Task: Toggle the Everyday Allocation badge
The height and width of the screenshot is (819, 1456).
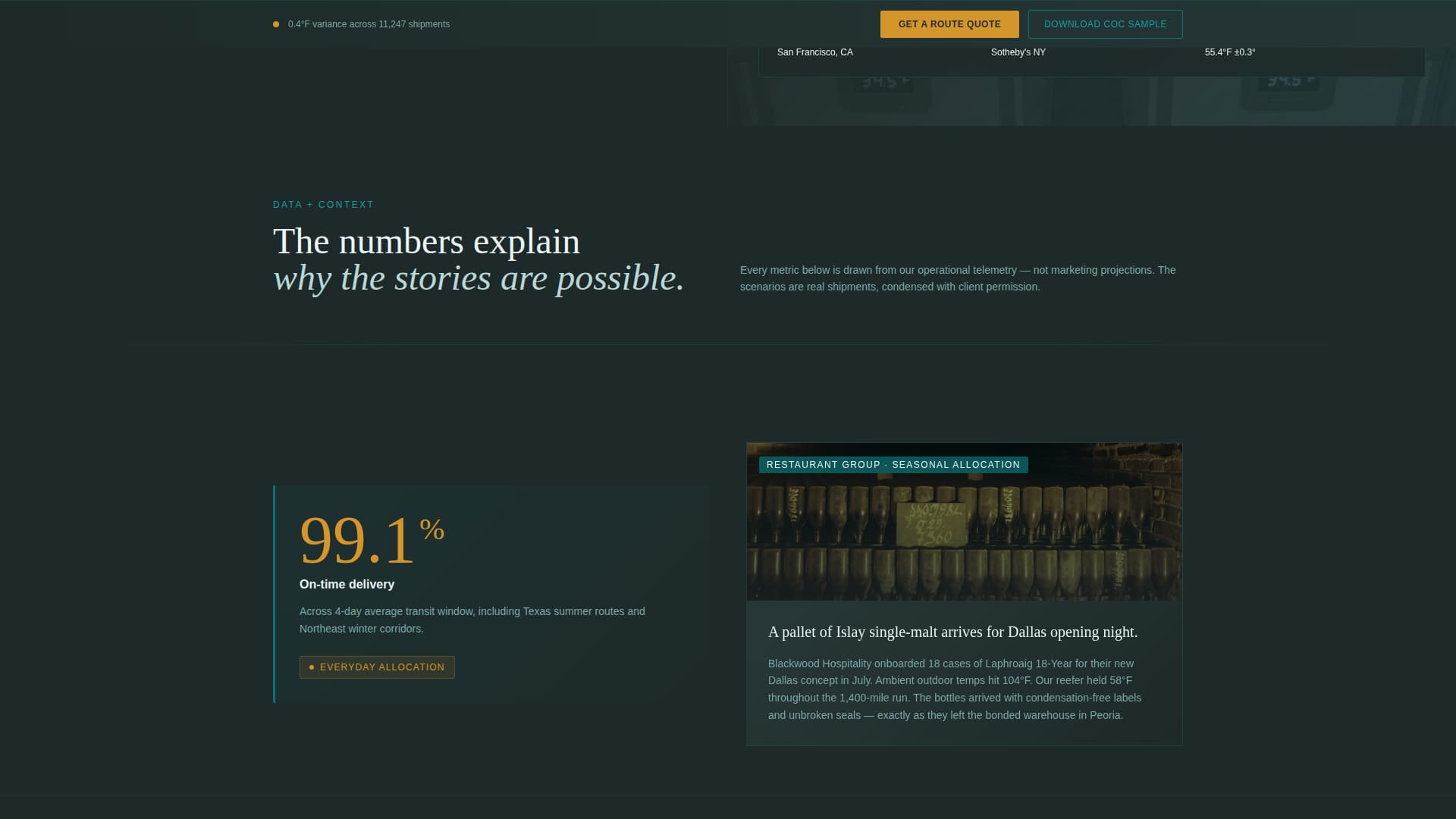Action: point(377,667)
